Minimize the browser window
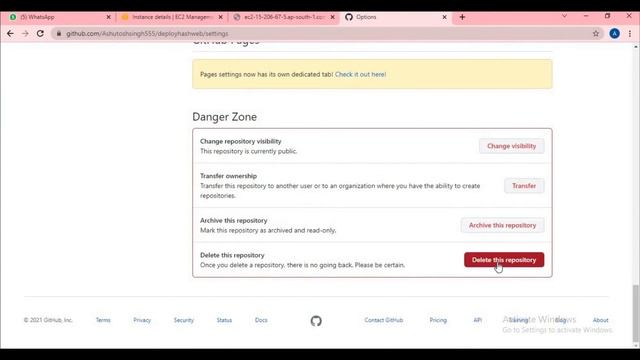The height and width of the screenshot is (360, 640). 586,16
